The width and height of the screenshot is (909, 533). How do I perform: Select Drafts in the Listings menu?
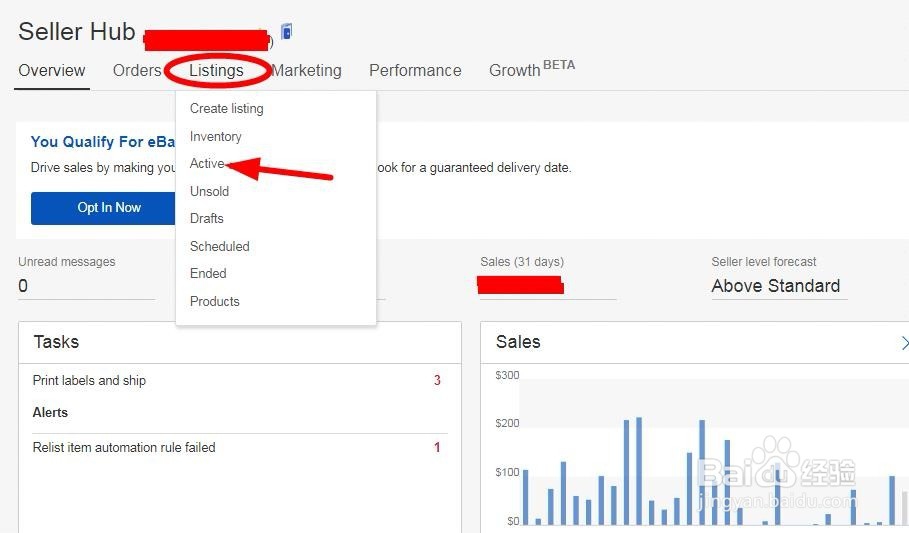click(x=207, y=219)
